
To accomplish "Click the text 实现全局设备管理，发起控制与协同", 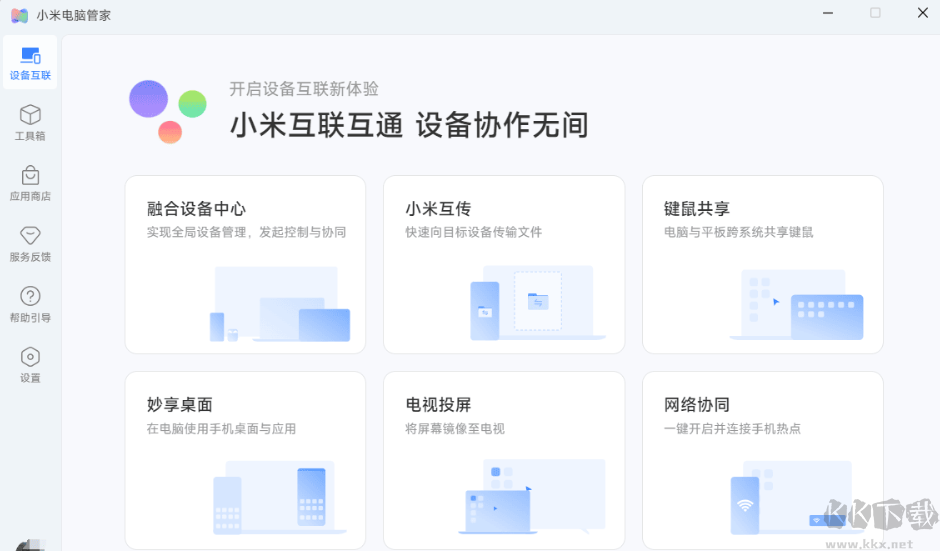I will point(246,232).
